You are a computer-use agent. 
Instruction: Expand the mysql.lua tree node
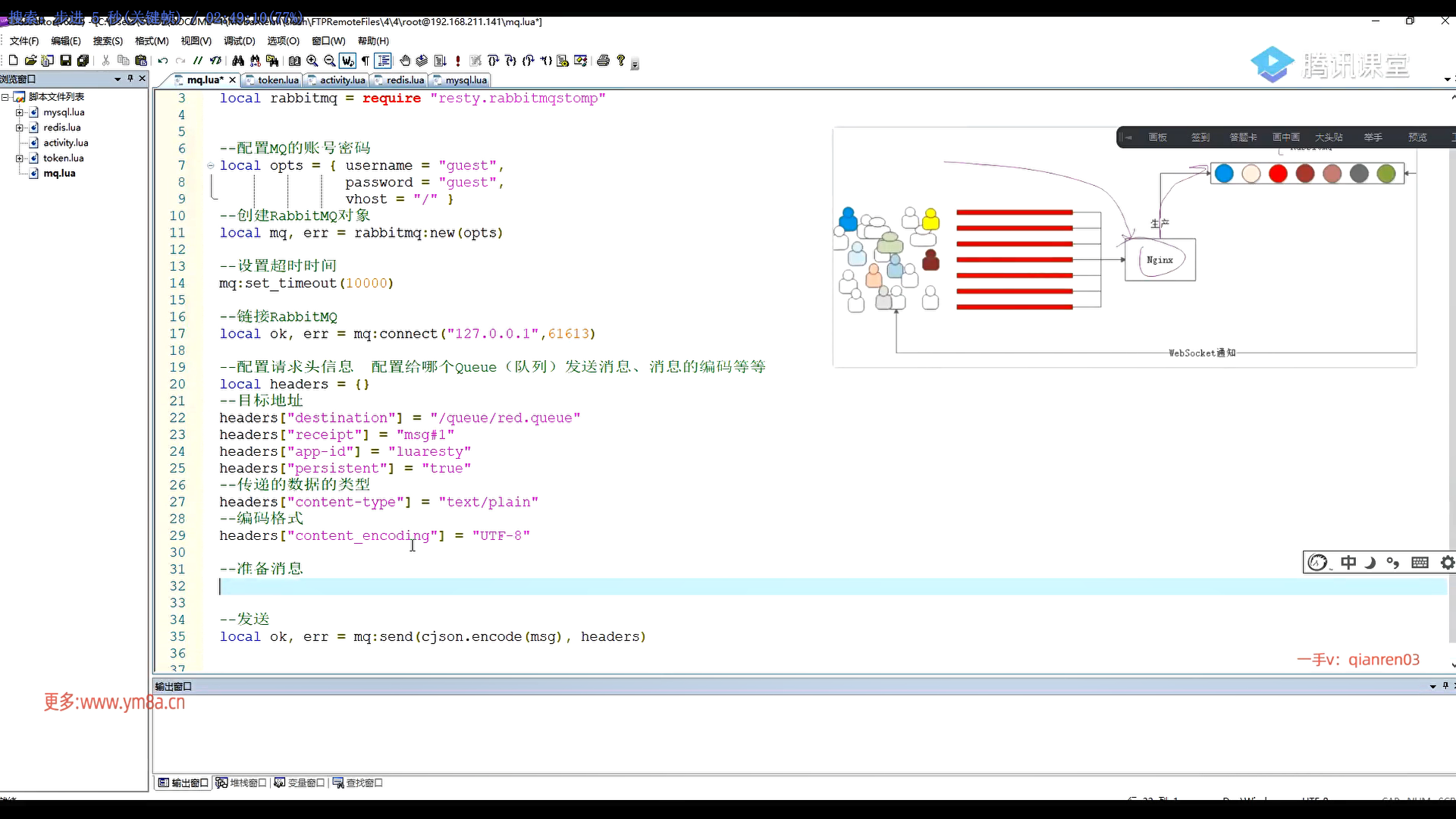[20, 112]
